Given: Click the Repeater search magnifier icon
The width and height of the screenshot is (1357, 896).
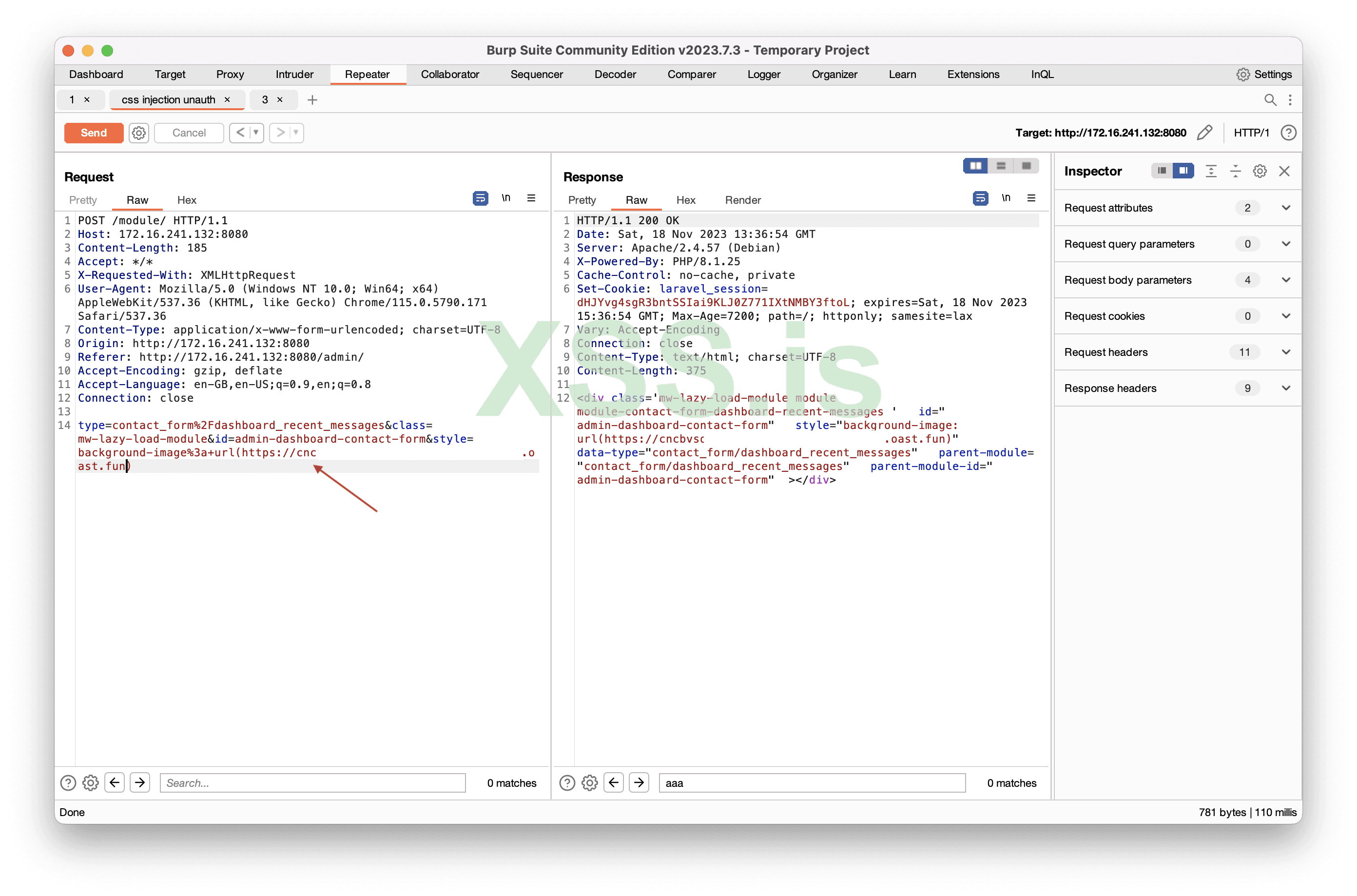Looking at the screenshot, I should tap(1270, 100).
